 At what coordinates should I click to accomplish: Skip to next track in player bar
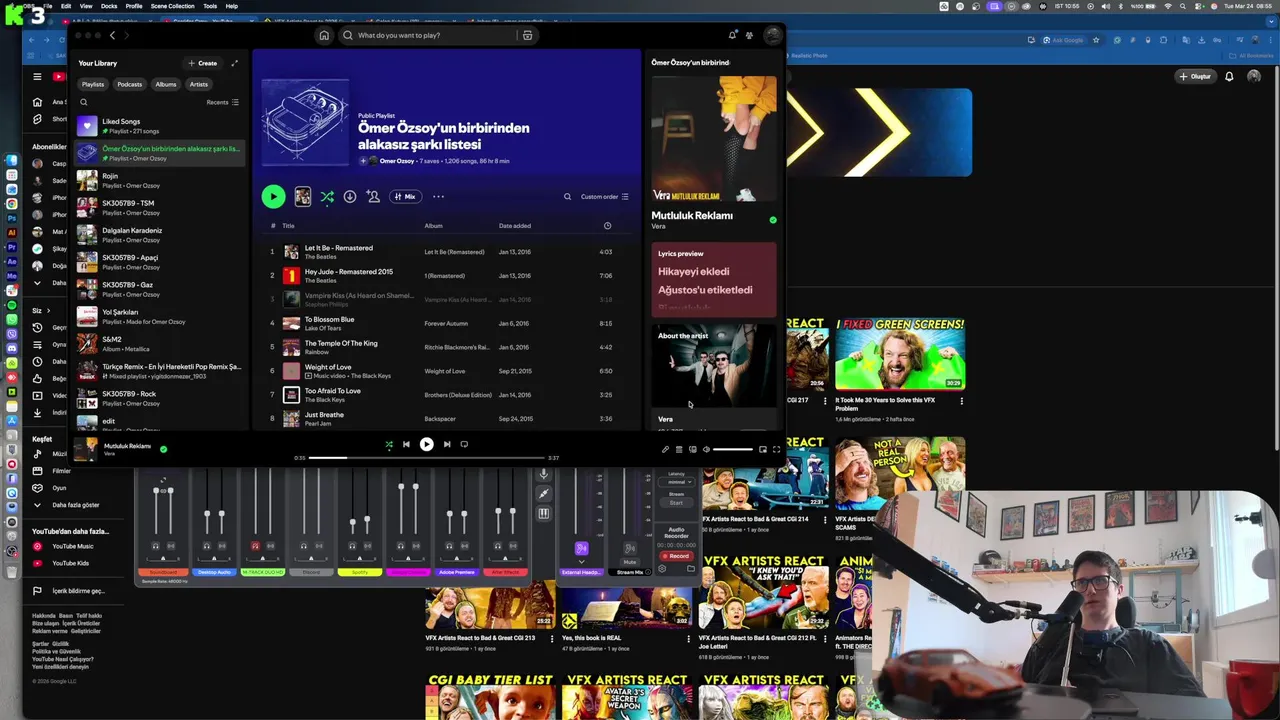click(x=447, y=444)
